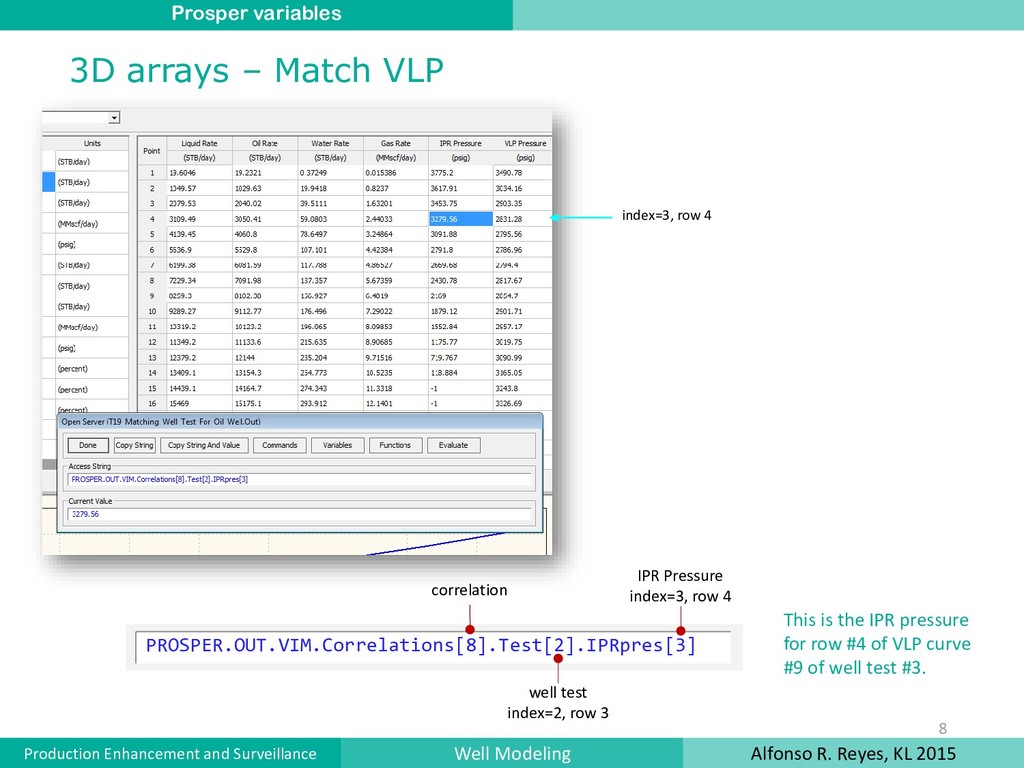This screenshot has height=768, width=1024.
Task: Click Production Enhancement and Surveillance footer
Action: pyautogui.click(x=170, y=754)
